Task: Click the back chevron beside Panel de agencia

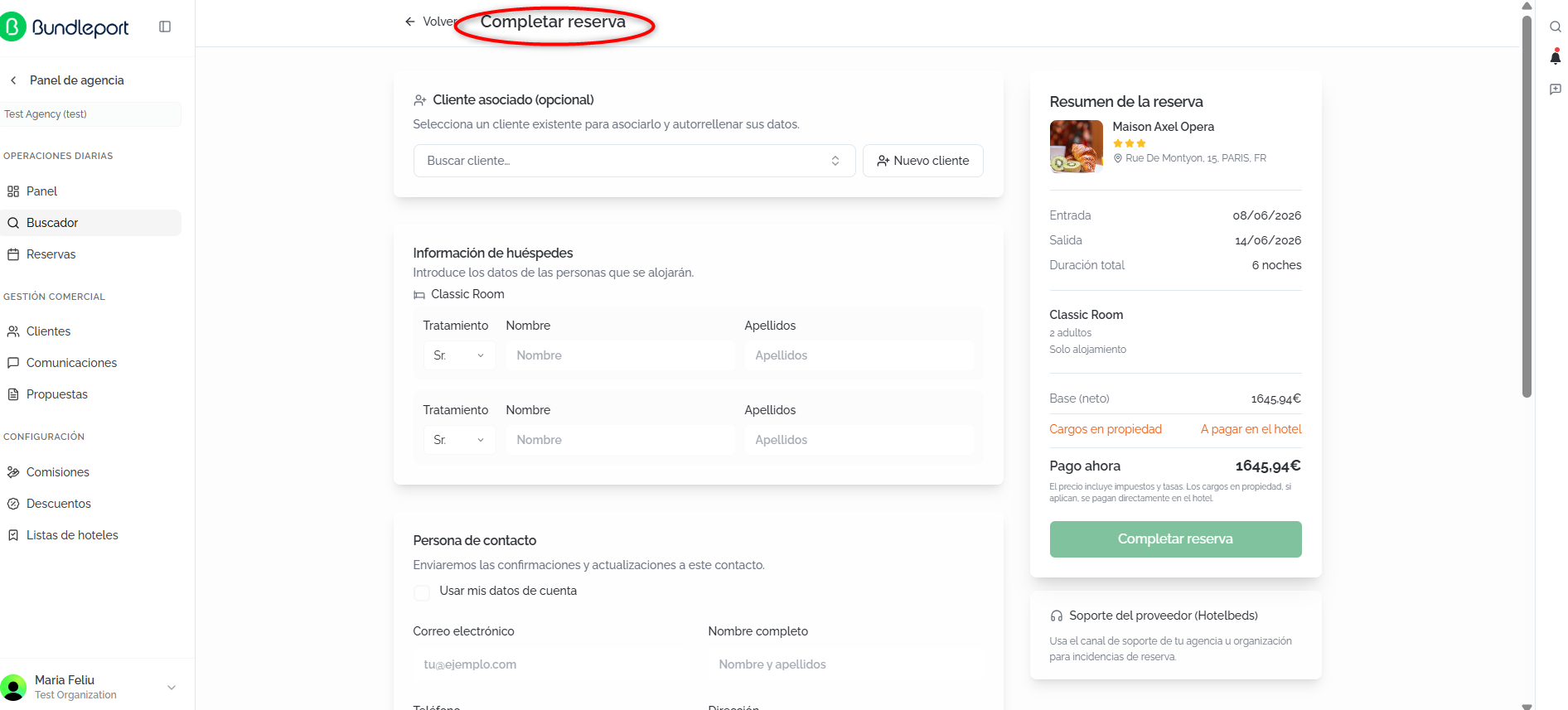Action: (x=13, y=80)
